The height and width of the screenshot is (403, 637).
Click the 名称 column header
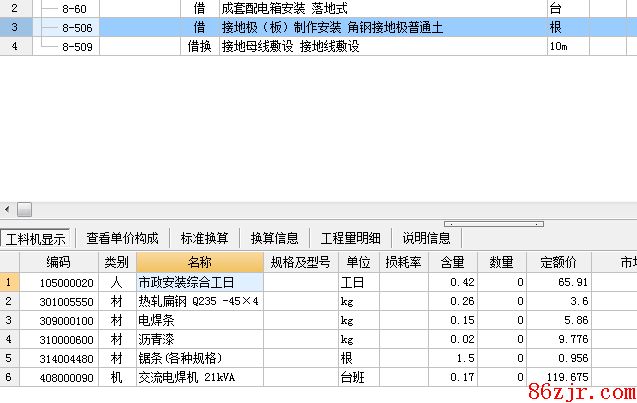(x=199, y=262)
